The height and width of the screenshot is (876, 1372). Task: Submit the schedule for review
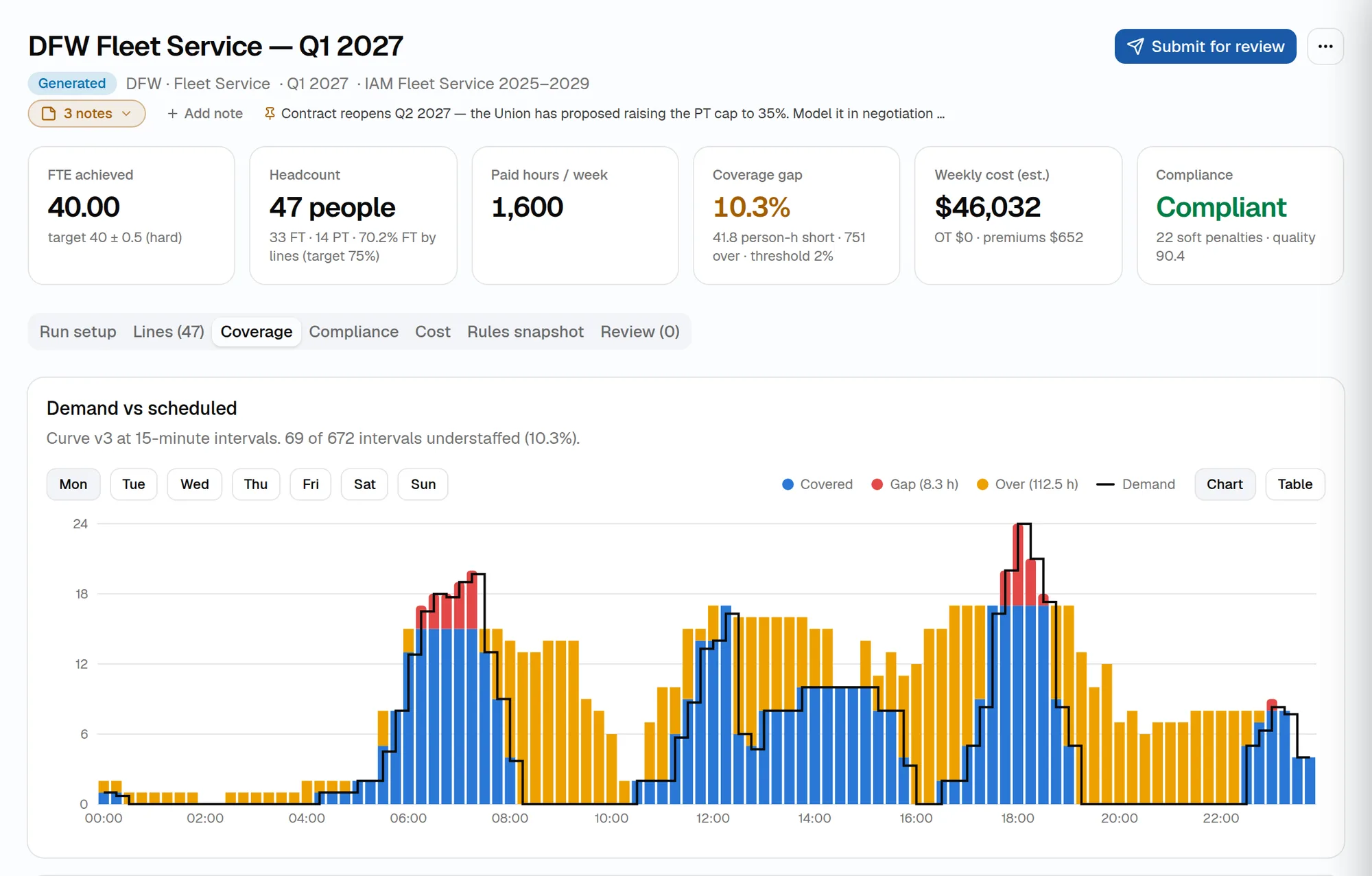pos(1205,46)
